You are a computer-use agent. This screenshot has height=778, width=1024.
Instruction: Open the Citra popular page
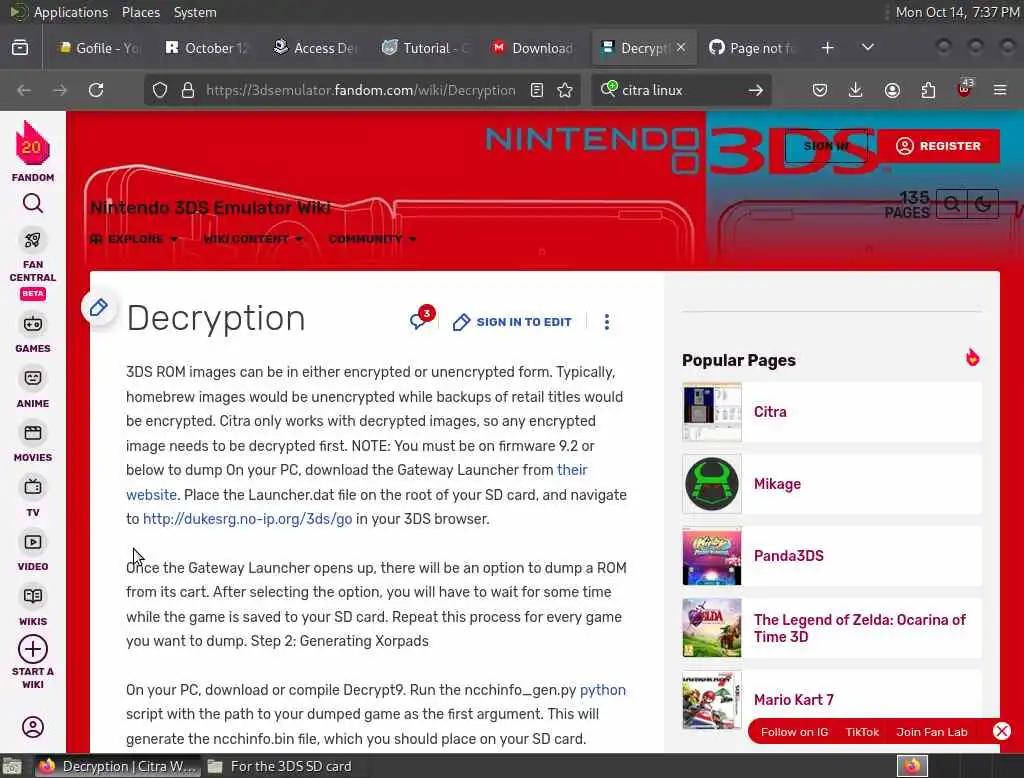coord(831,412)
